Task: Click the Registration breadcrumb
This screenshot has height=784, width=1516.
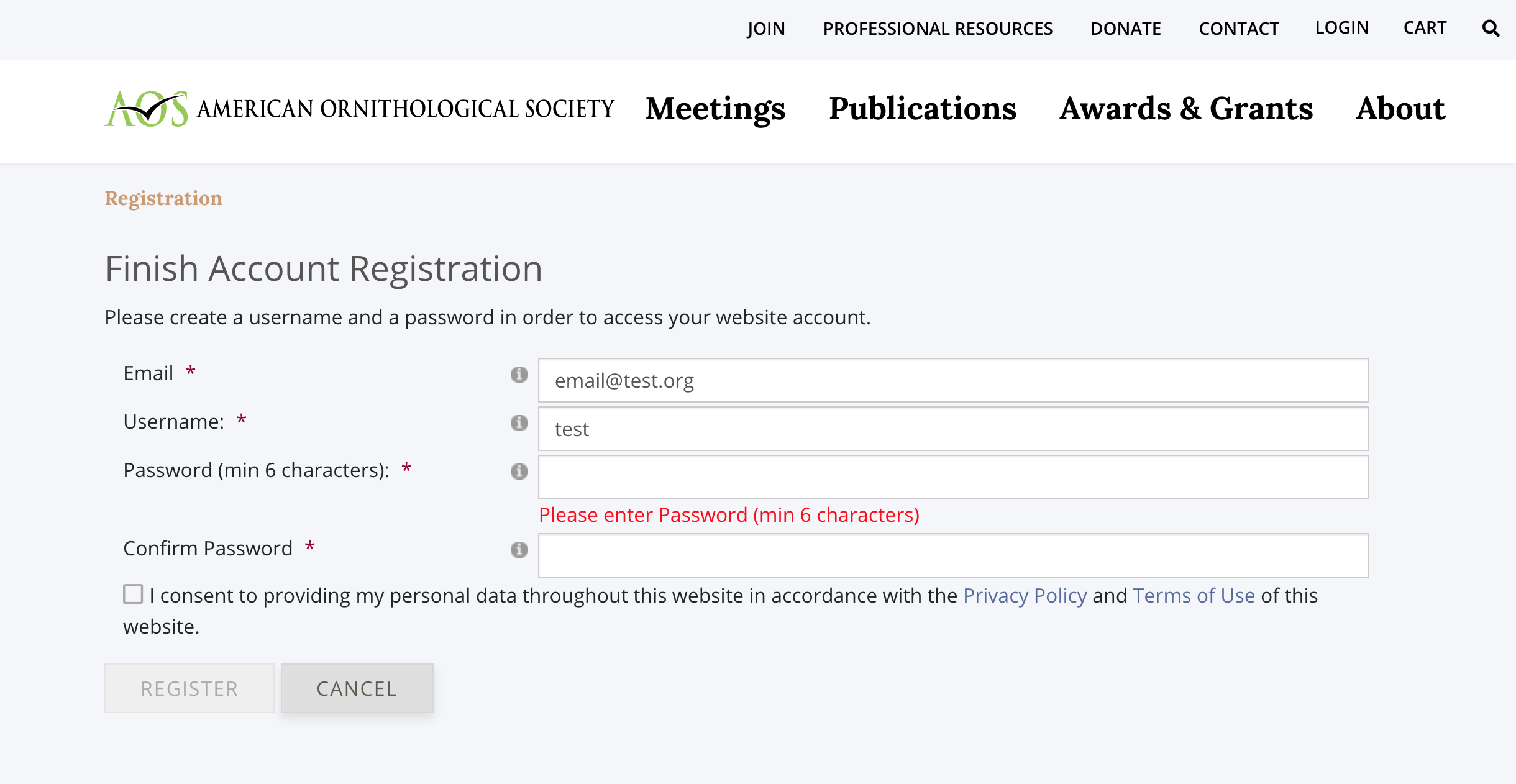Action: pos(163,198)
